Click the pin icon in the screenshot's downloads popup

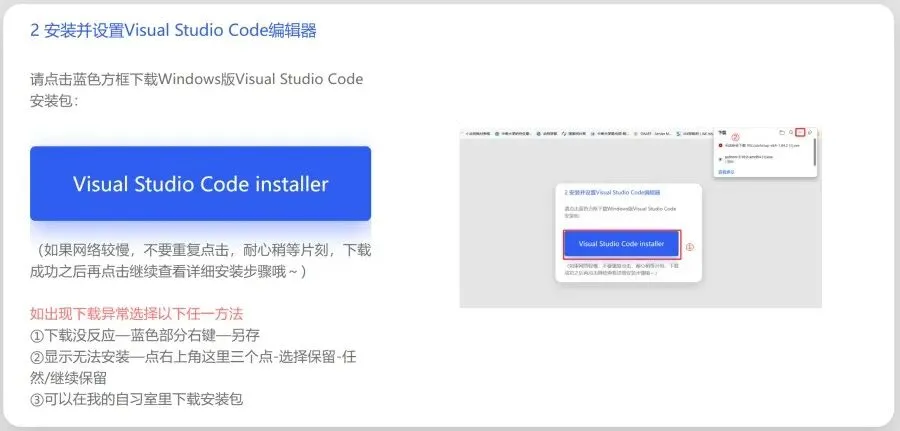[810, 133]
